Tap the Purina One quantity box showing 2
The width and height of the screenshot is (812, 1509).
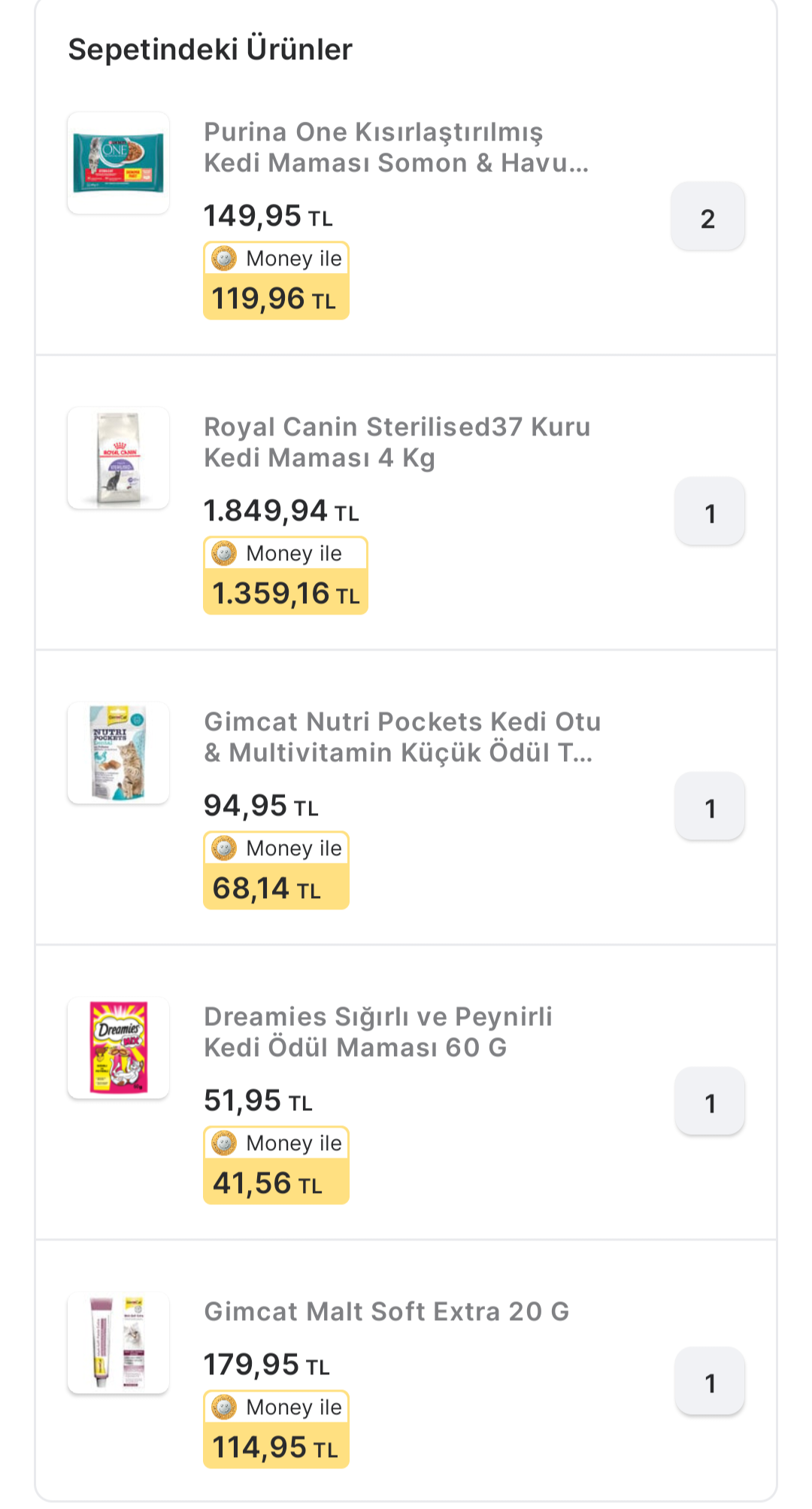click(x=707, y=217)
